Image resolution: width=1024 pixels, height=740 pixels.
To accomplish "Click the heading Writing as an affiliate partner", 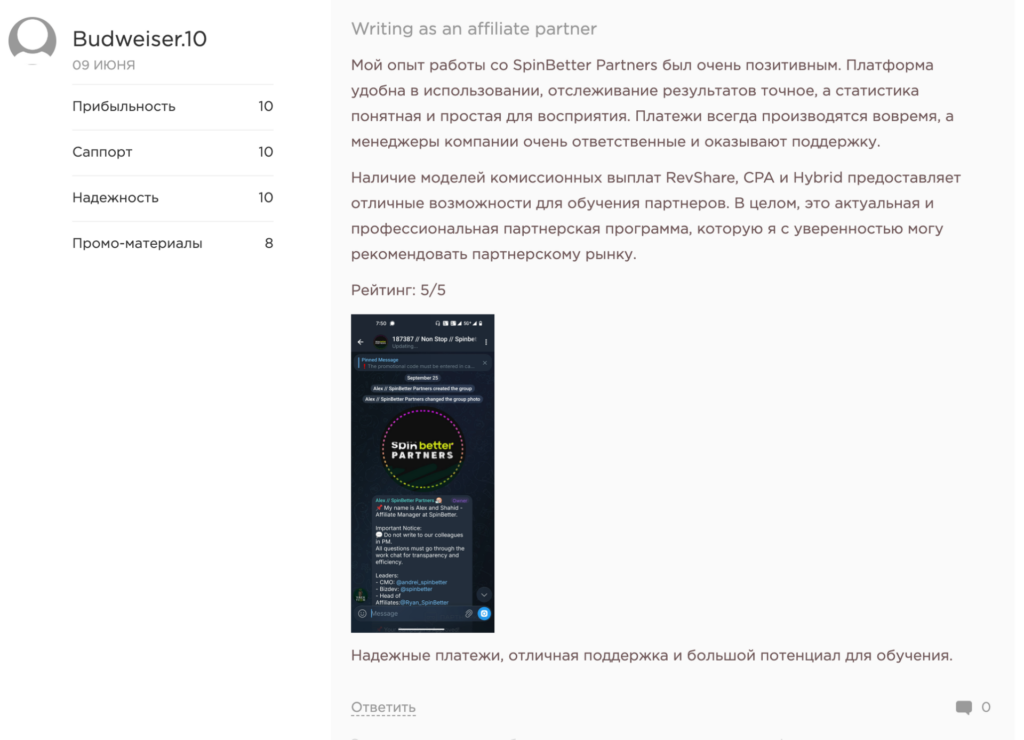I will pyautogui.click(x=473, y=29).
